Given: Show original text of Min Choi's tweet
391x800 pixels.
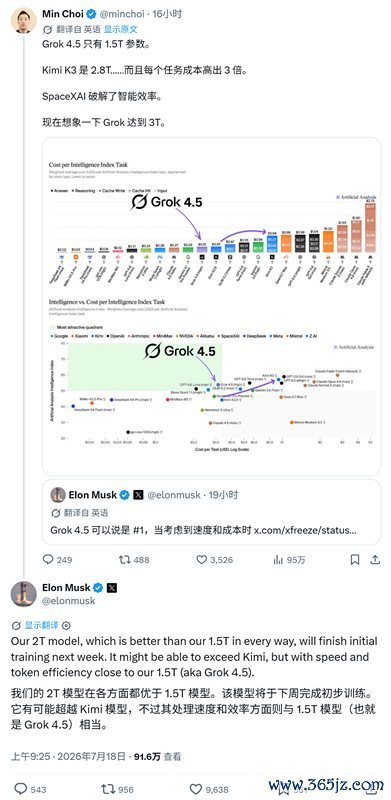Looking at the screenshot, I should [x=120, y=30].
